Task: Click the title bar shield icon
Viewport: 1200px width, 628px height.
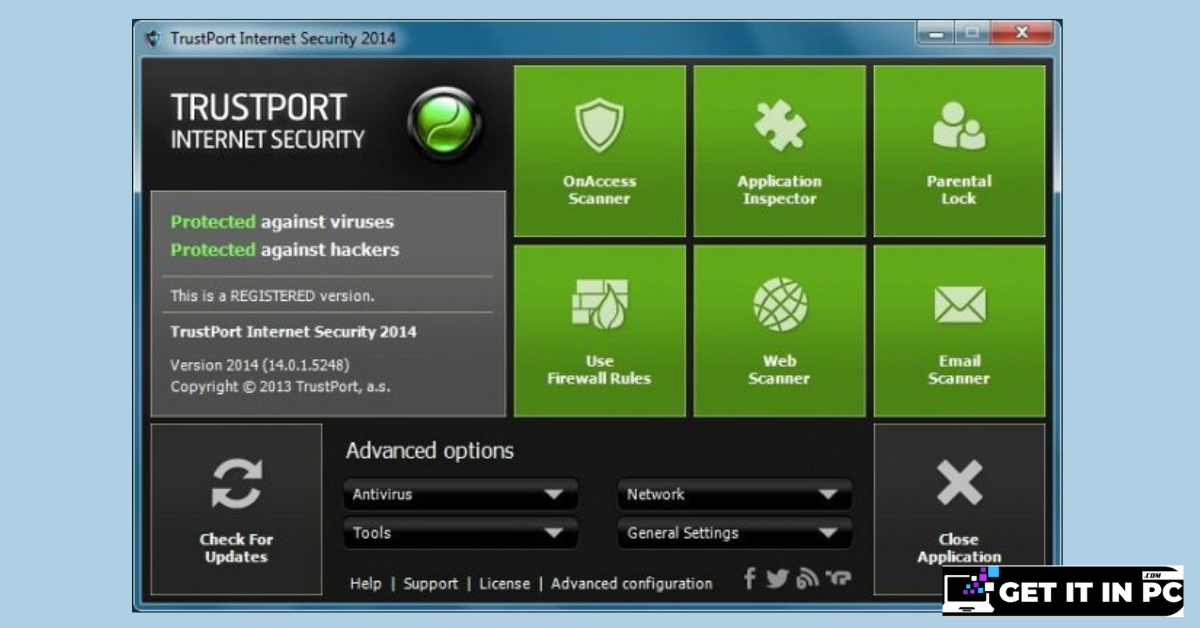Action: [x=153, y=39]
